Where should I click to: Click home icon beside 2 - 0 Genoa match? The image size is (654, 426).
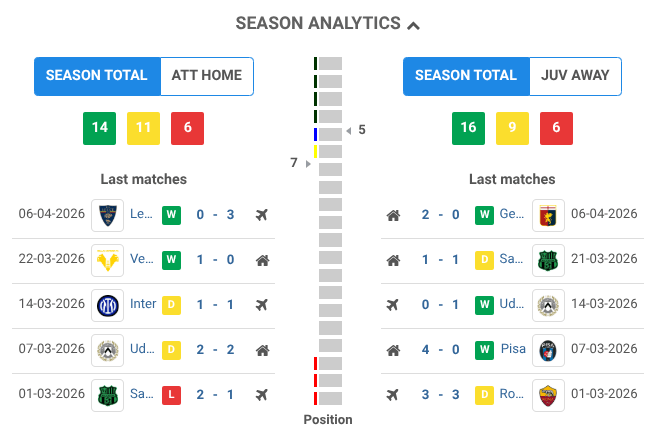[393, 215]
